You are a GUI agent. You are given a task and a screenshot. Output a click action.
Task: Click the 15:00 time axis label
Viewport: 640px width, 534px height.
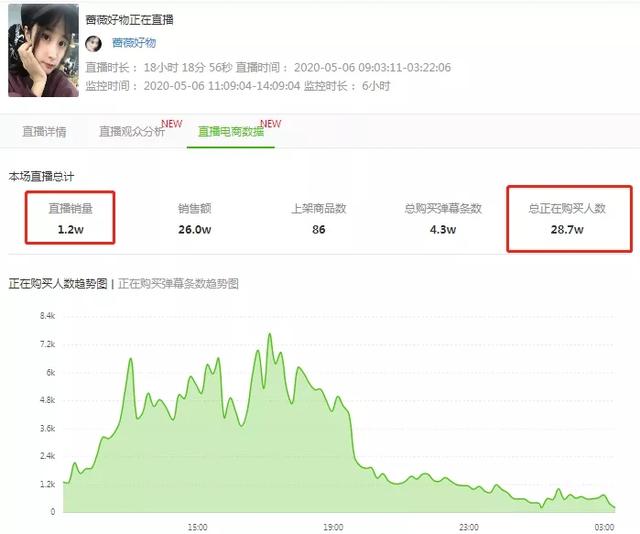[x=198, y=527]
